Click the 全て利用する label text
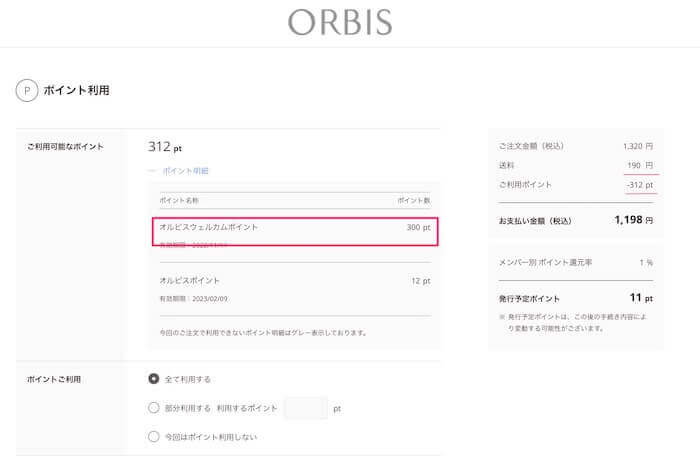Image resolution: width=700 pixels, height=460 pixels. (188, 379)
